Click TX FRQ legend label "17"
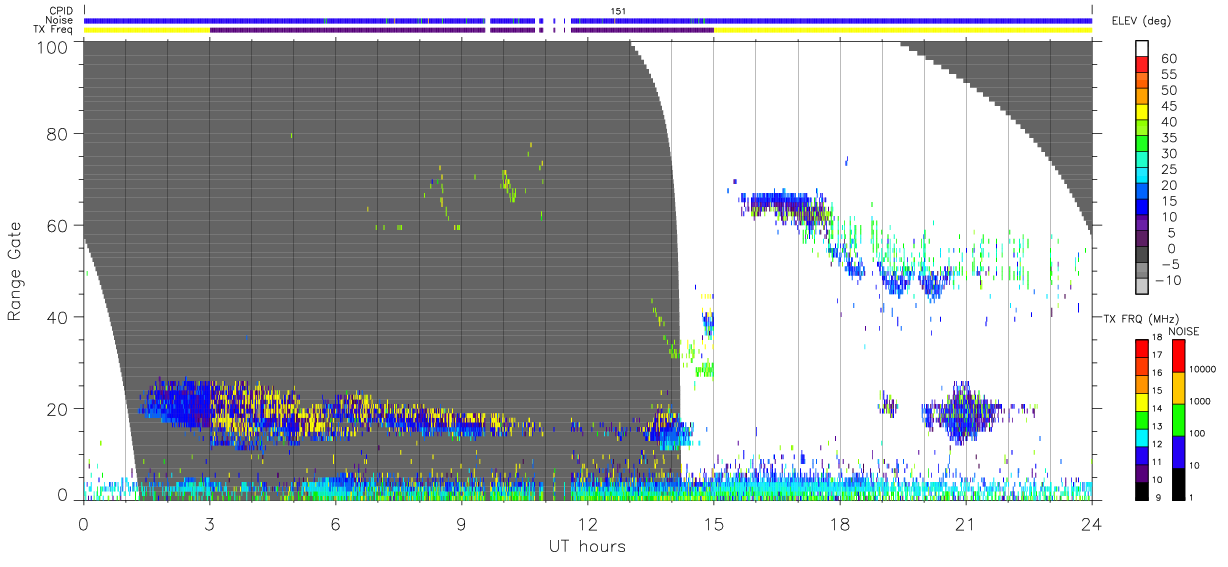Image resolution: width=1228 pixels, height=567 pixels. pos(1155,355)
